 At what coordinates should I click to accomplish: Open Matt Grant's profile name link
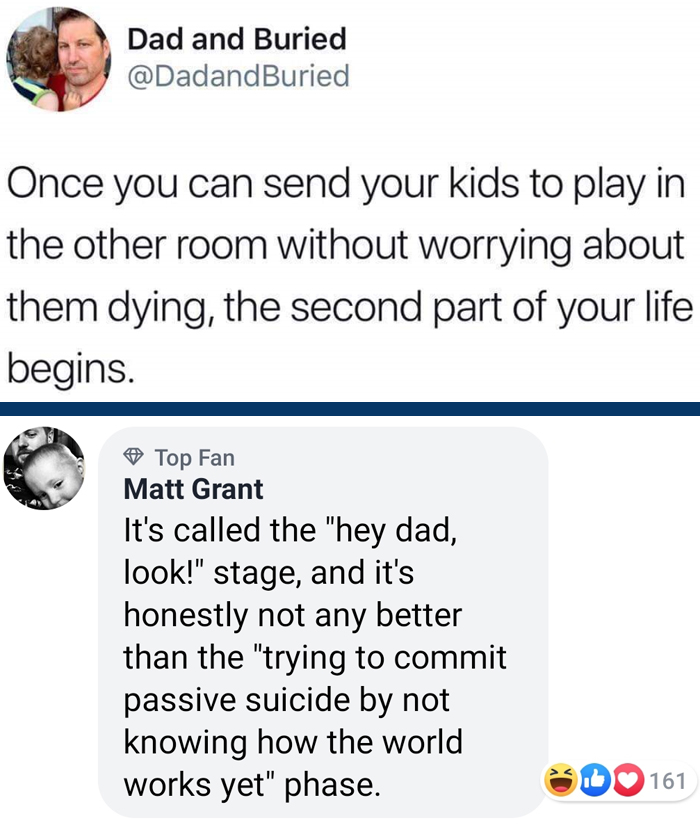pyautogui.click(x=193, y=489)
